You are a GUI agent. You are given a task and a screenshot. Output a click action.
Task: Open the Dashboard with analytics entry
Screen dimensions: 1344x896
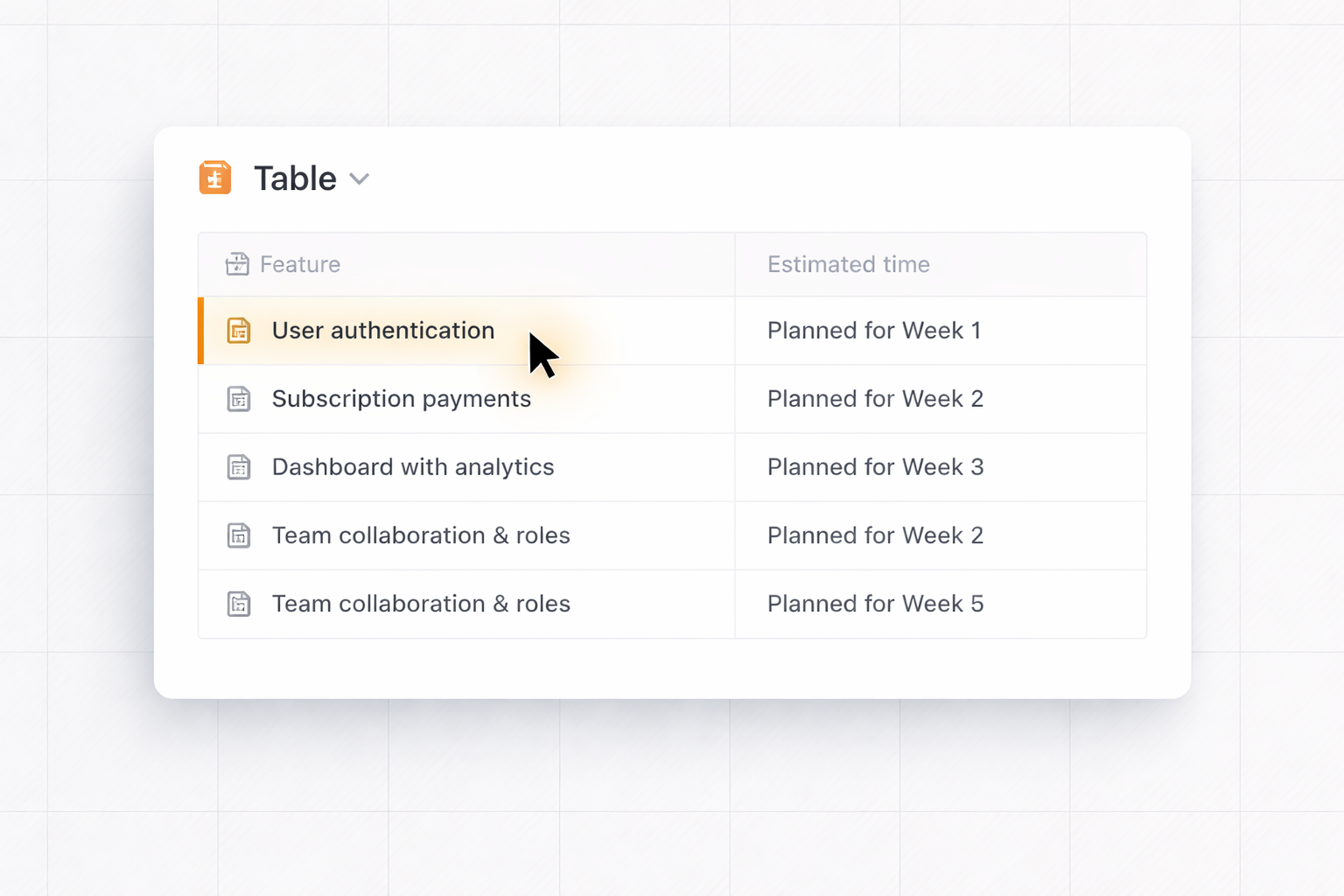coord(413,467)
